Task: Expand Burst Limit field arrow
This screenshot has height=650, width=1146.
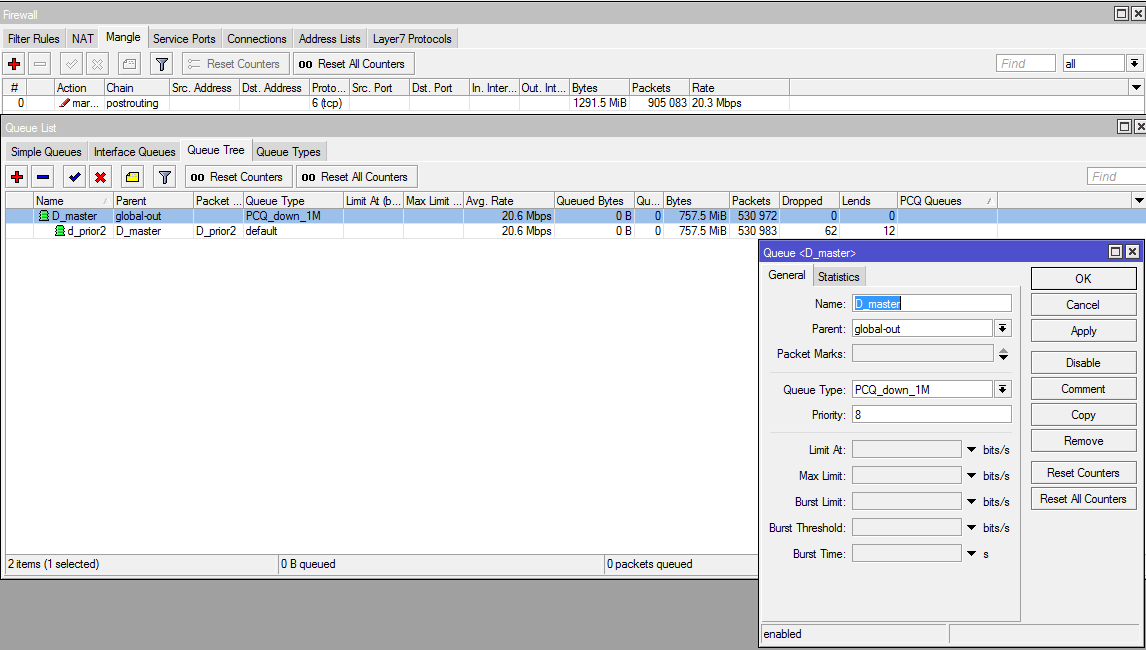Action: point(971,502)
